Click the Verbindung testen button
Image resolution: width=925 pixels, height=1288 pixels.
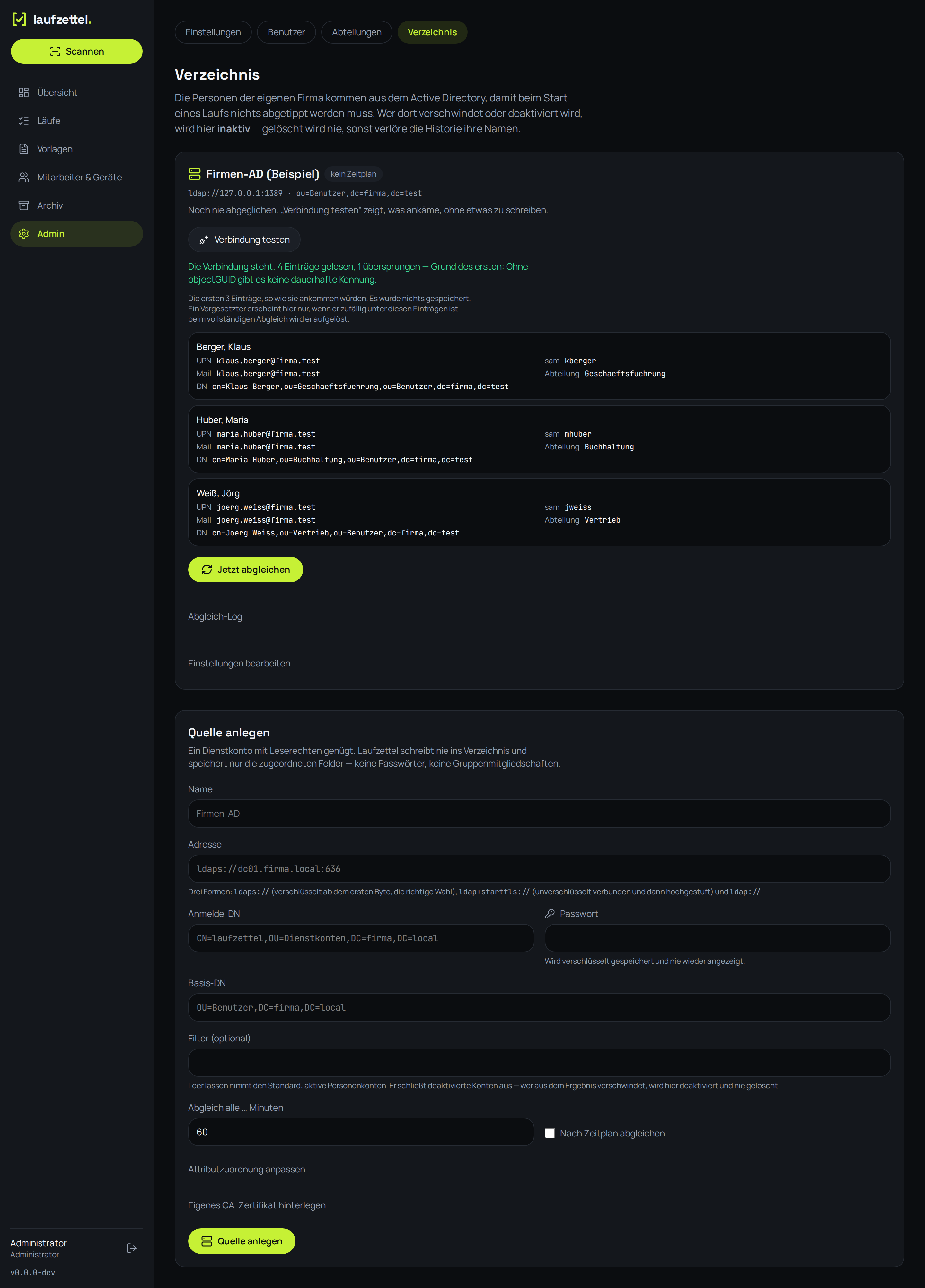coord(244,240)
